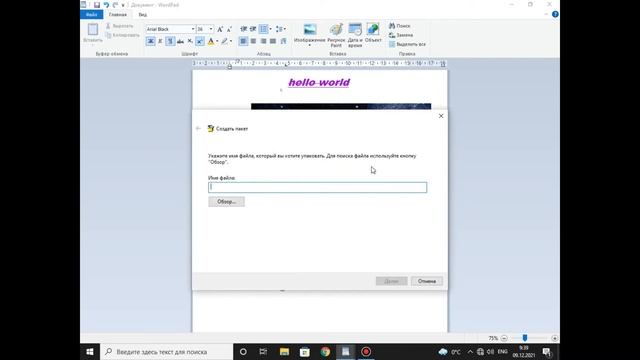Open the text color dropdown arrow
640x360 pixels.
pos(217,41)
